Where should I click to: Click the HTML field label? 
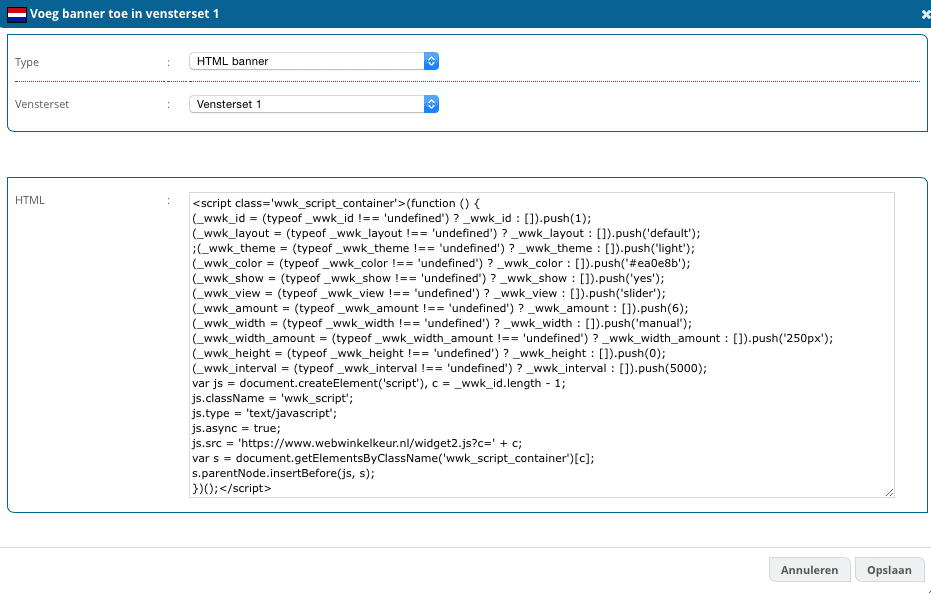coord(30,201)
